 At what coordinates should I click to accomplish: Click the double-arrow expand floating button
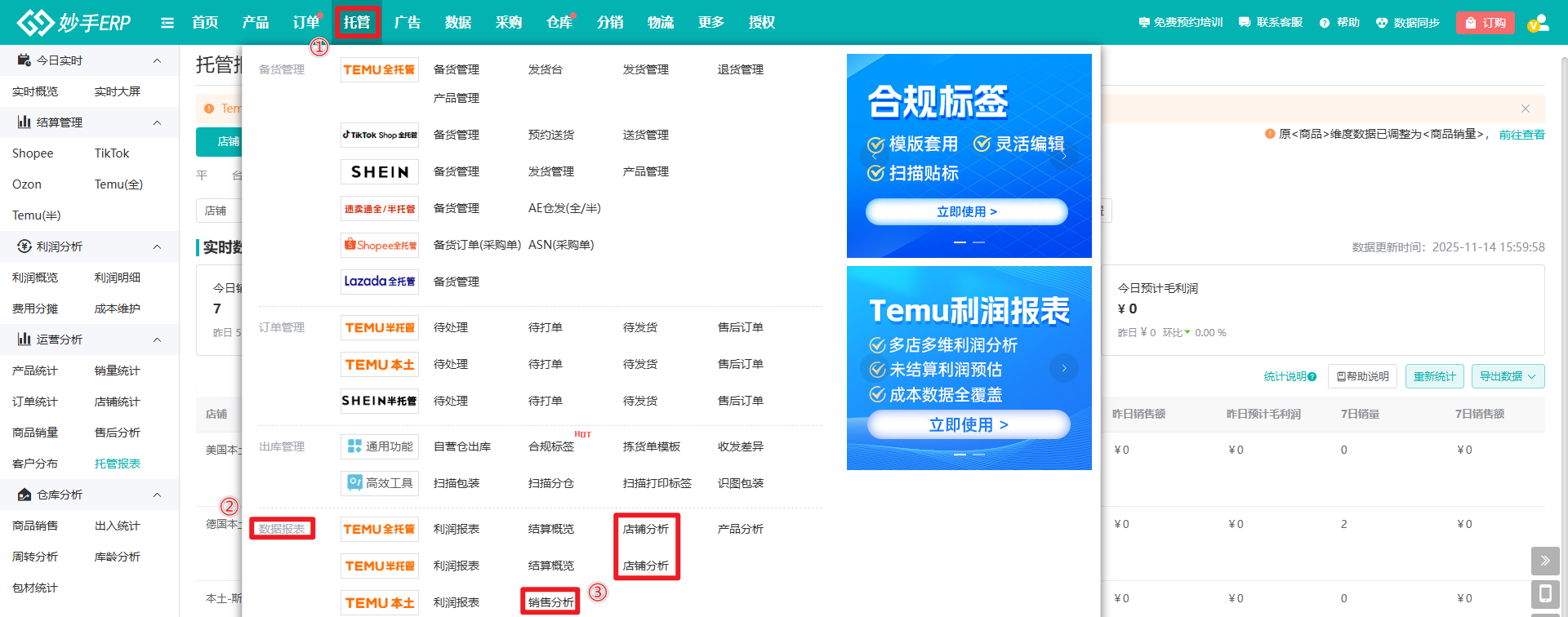(1545, 561)
